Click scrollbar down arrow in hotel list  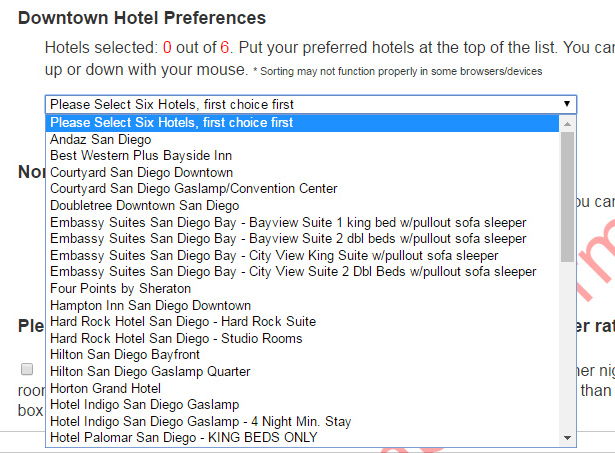pos(567,438)
